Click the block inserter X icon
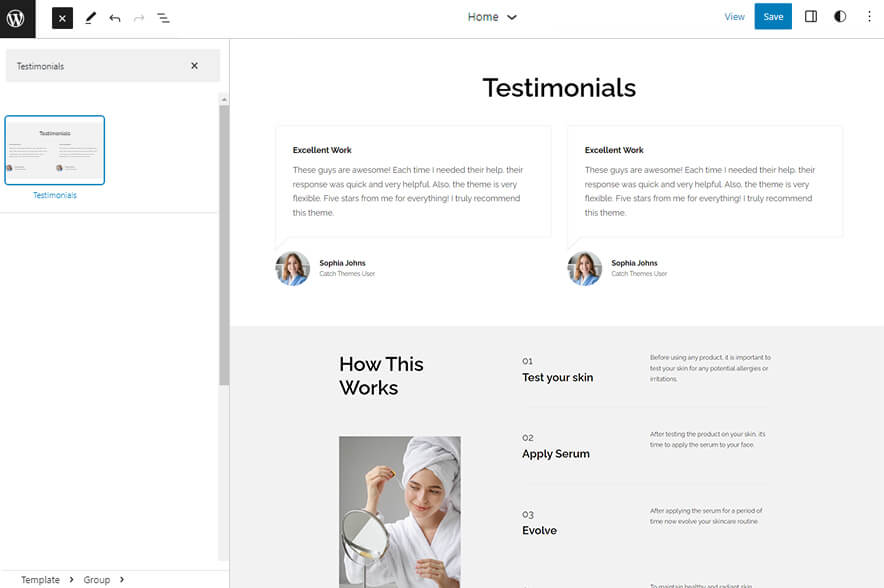The width and height of the screenshot is (884, 588). [61, 17]
